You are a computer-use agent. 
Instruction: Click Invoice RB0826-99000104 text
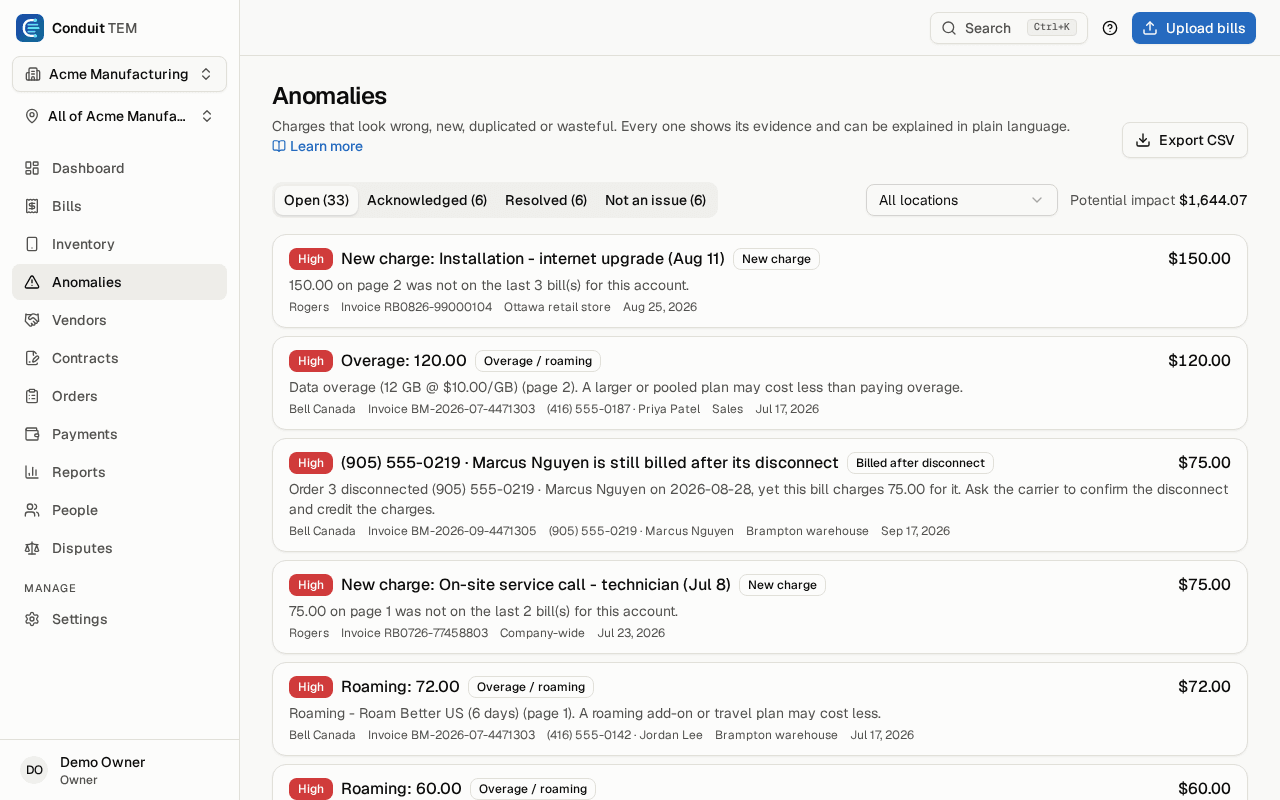(x=416, y=307)
